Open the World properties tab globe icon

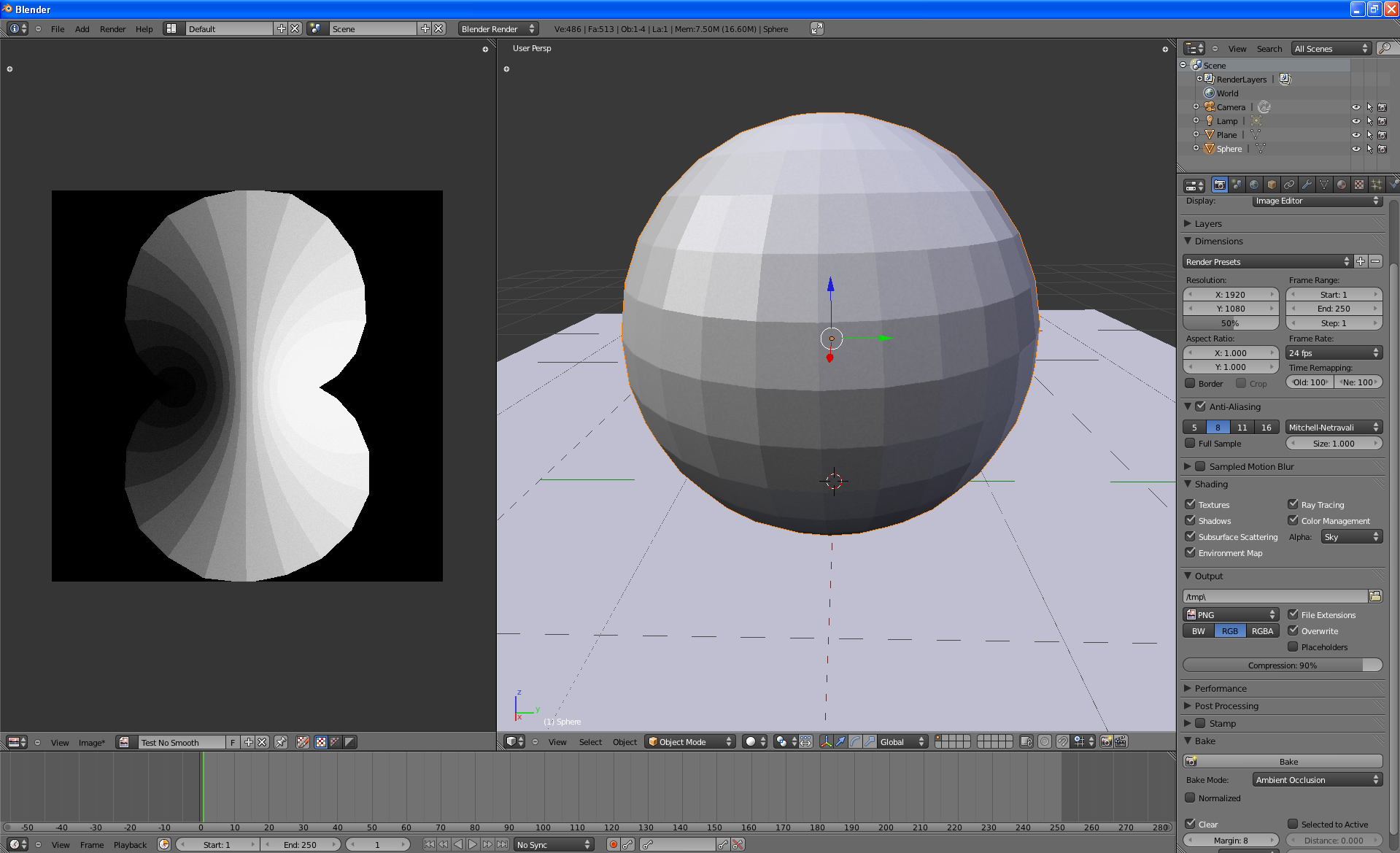tap(1254, 185)
